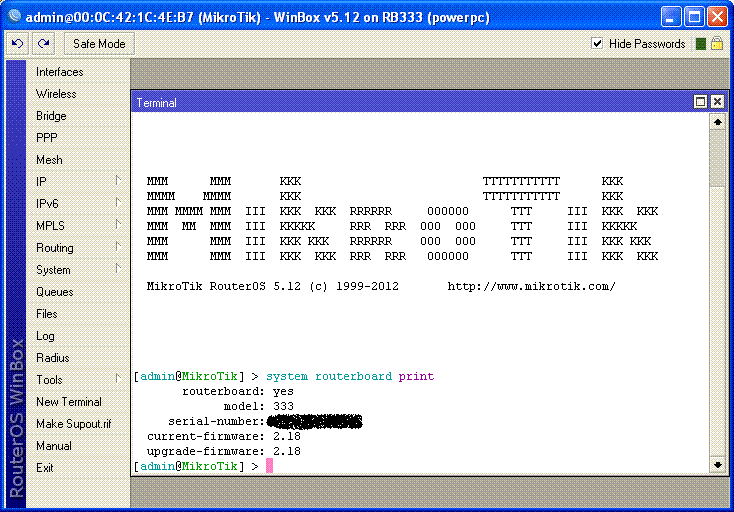Expand the Tools submenu arrow
734x512 pixels.
(x=118, y=379)
